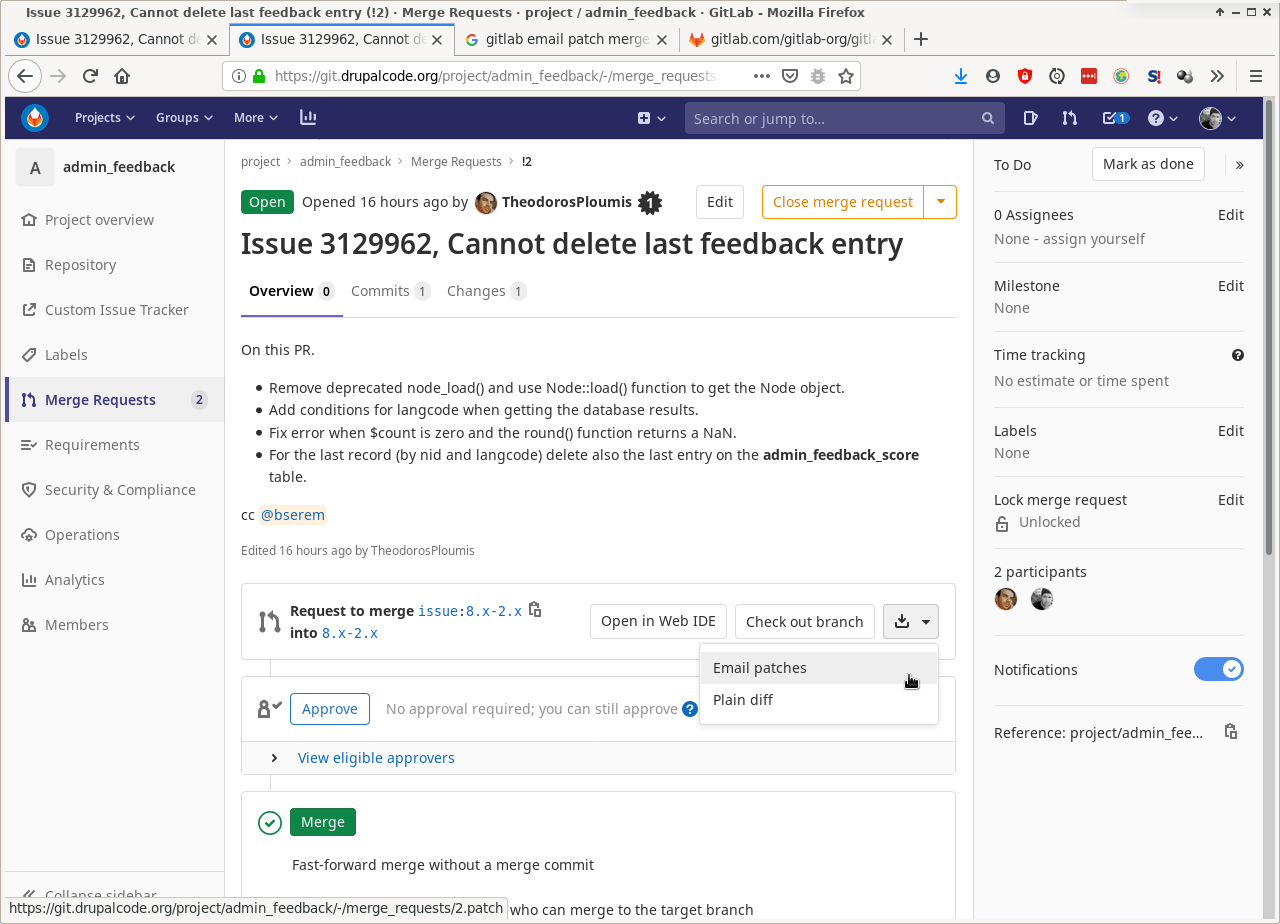Expand the Close merge request dropdown arrow
The width and height of the screenshot is (1280, 924).
pyautogui.click(x=940, y=201)
